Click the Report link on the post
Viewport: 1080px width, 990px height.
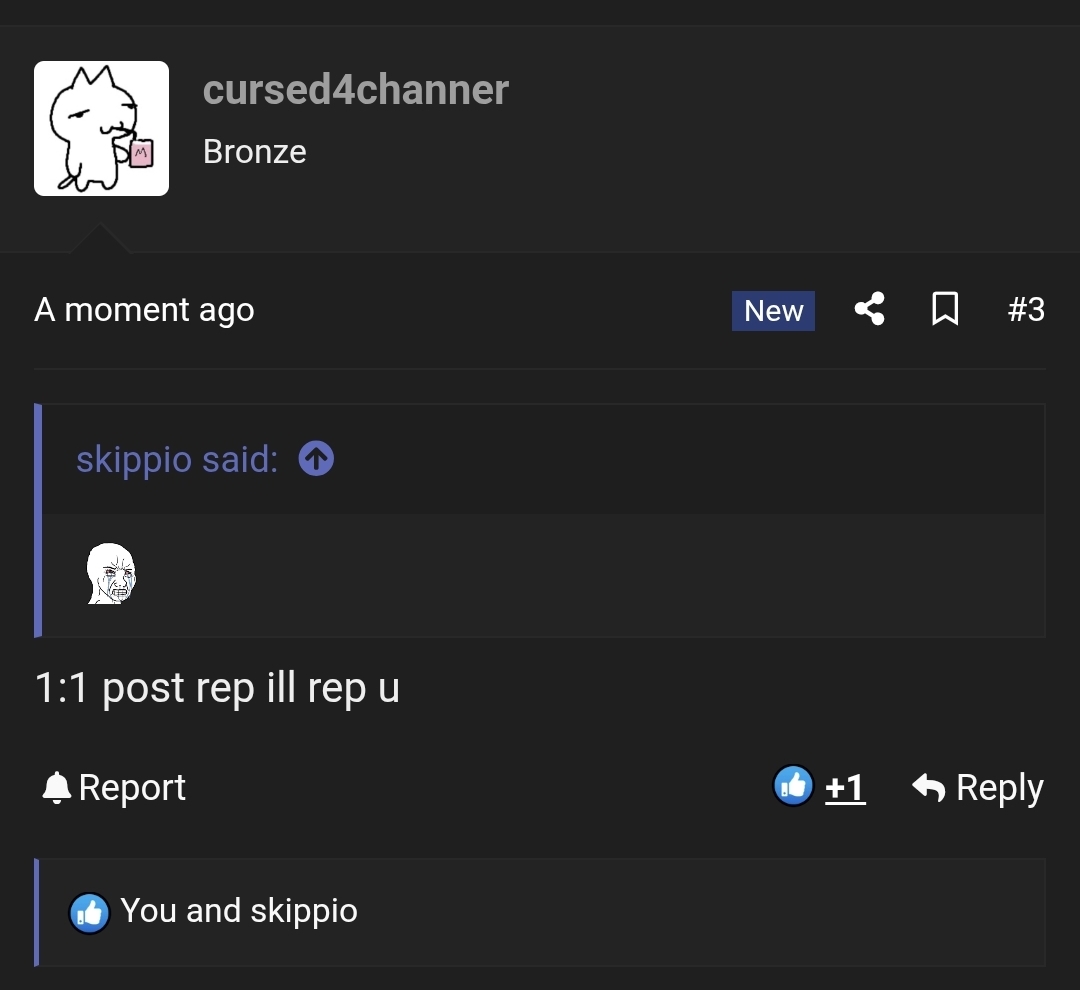(133, 787)
